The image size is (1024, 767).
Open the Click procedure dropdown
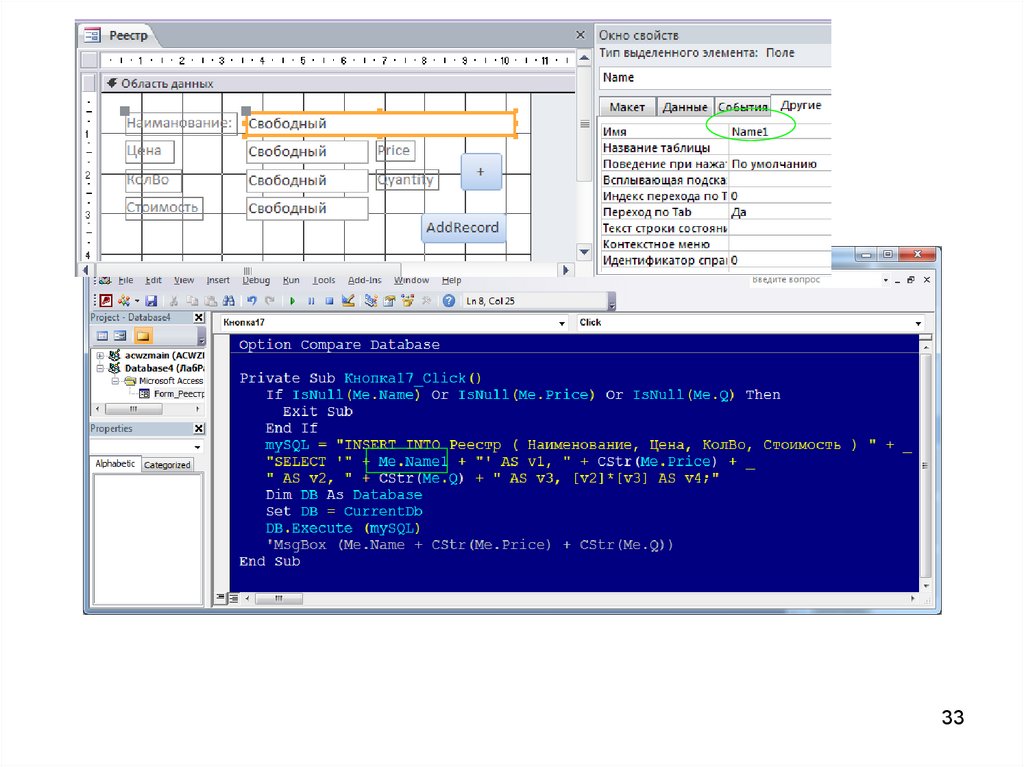[x=918, y=323]
